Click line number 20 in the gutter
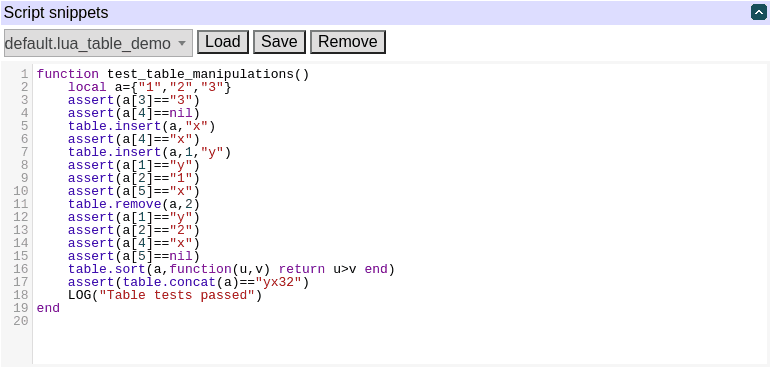Screen dimensions: 771x375 (x=21, y=321)
